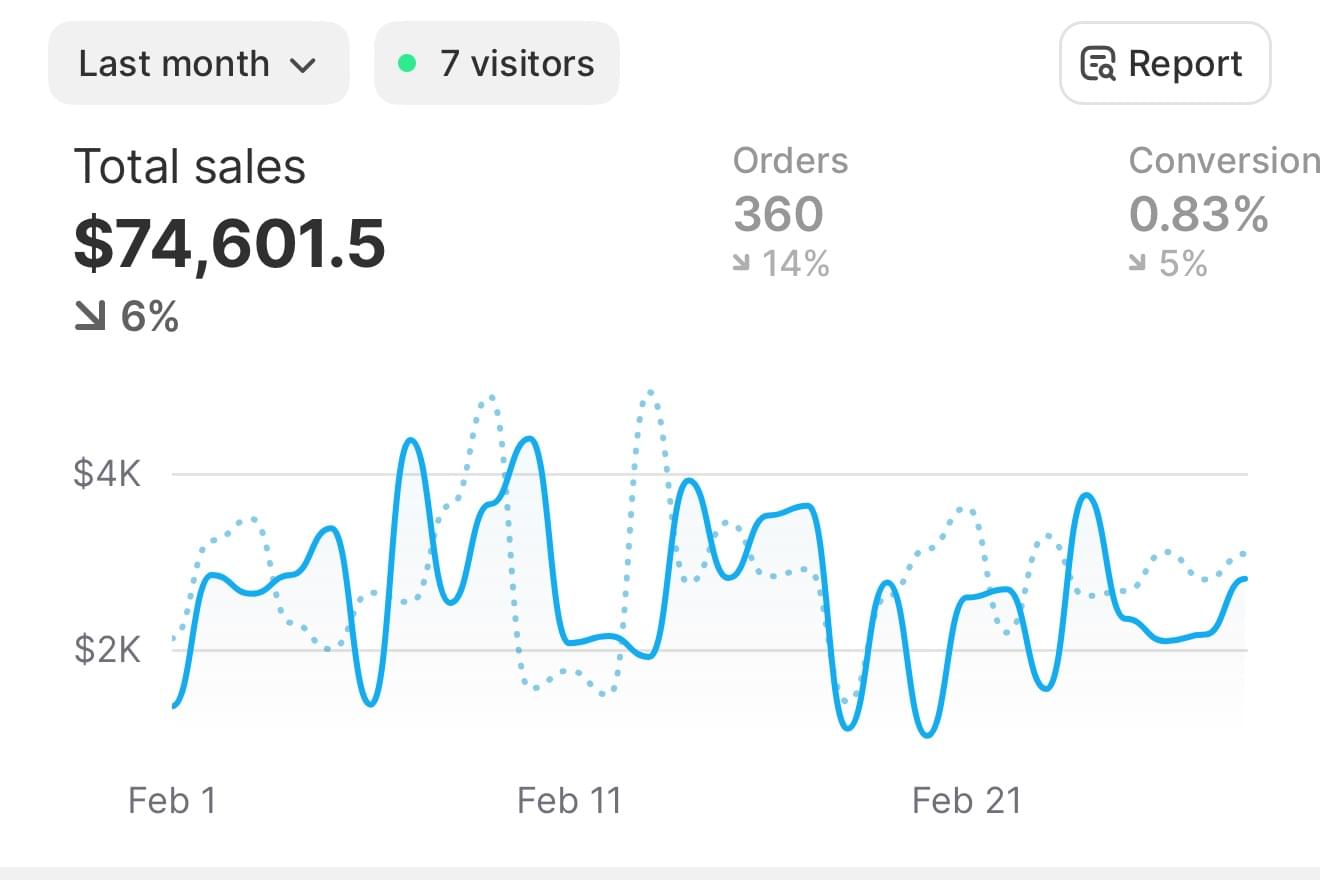Click the $4K gridline label

pyautogui.click(x=107, y=473)
